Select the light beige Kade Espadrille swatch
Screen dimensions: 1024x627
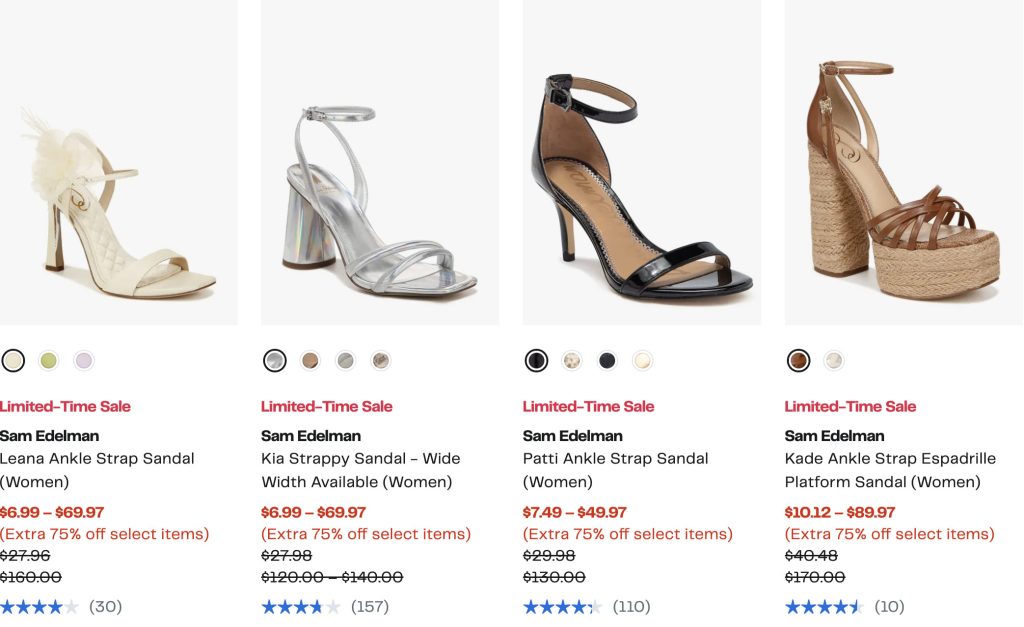point(834,360)
